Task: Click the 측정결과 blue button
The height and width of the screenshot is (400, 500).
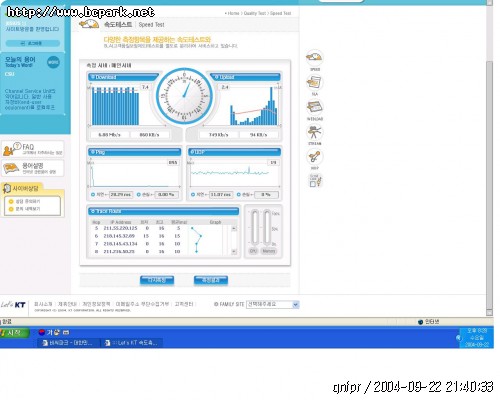Action: pyautogui.click(x=211, y=280)
